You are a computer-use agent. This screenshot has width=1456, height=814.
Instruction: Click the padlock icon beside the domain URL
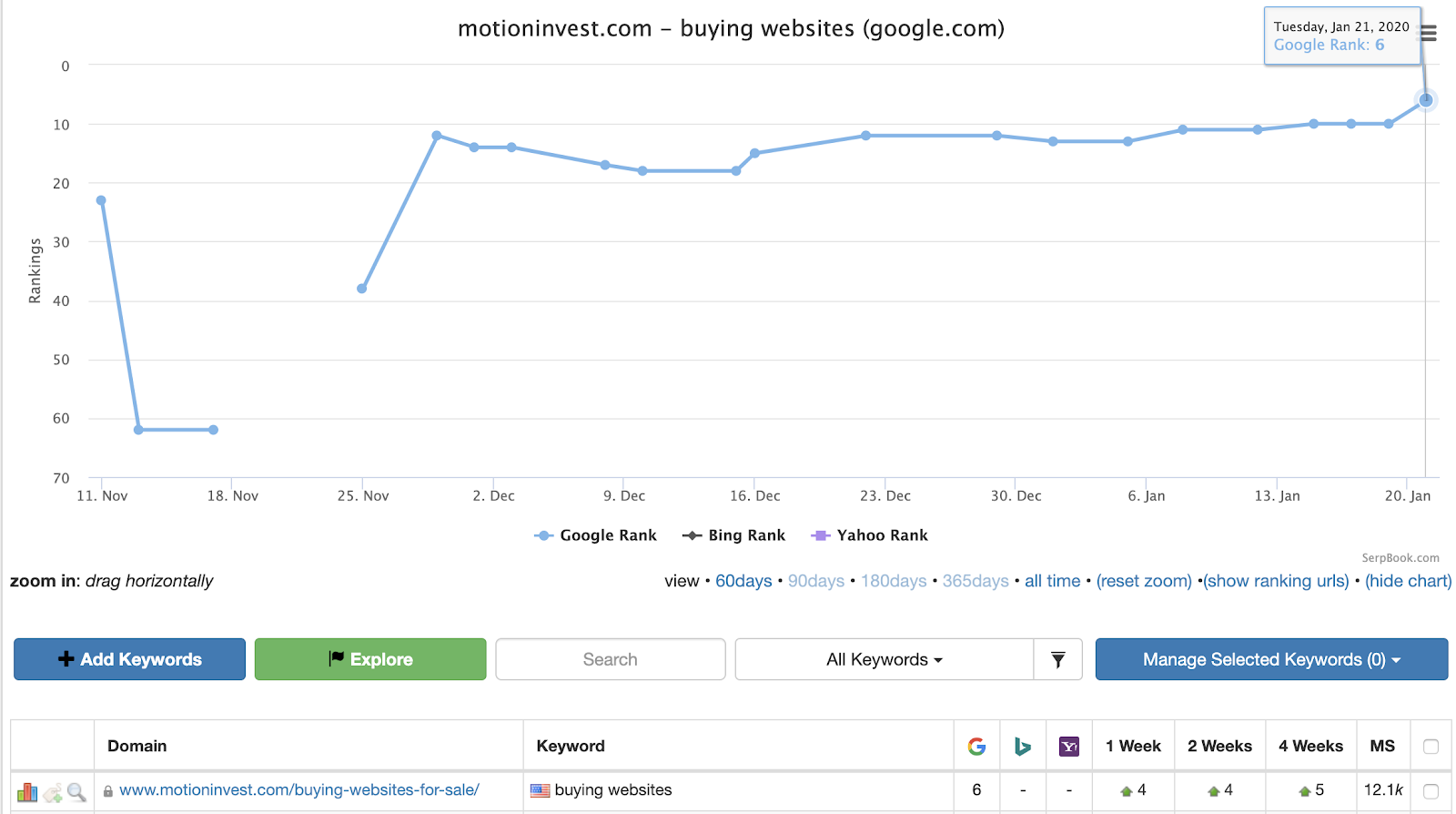[107, 791]
